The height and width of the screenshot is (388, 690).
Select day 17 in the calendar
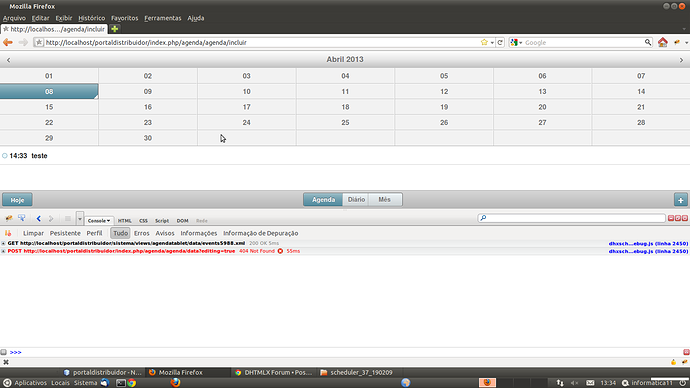pos(246,107)
